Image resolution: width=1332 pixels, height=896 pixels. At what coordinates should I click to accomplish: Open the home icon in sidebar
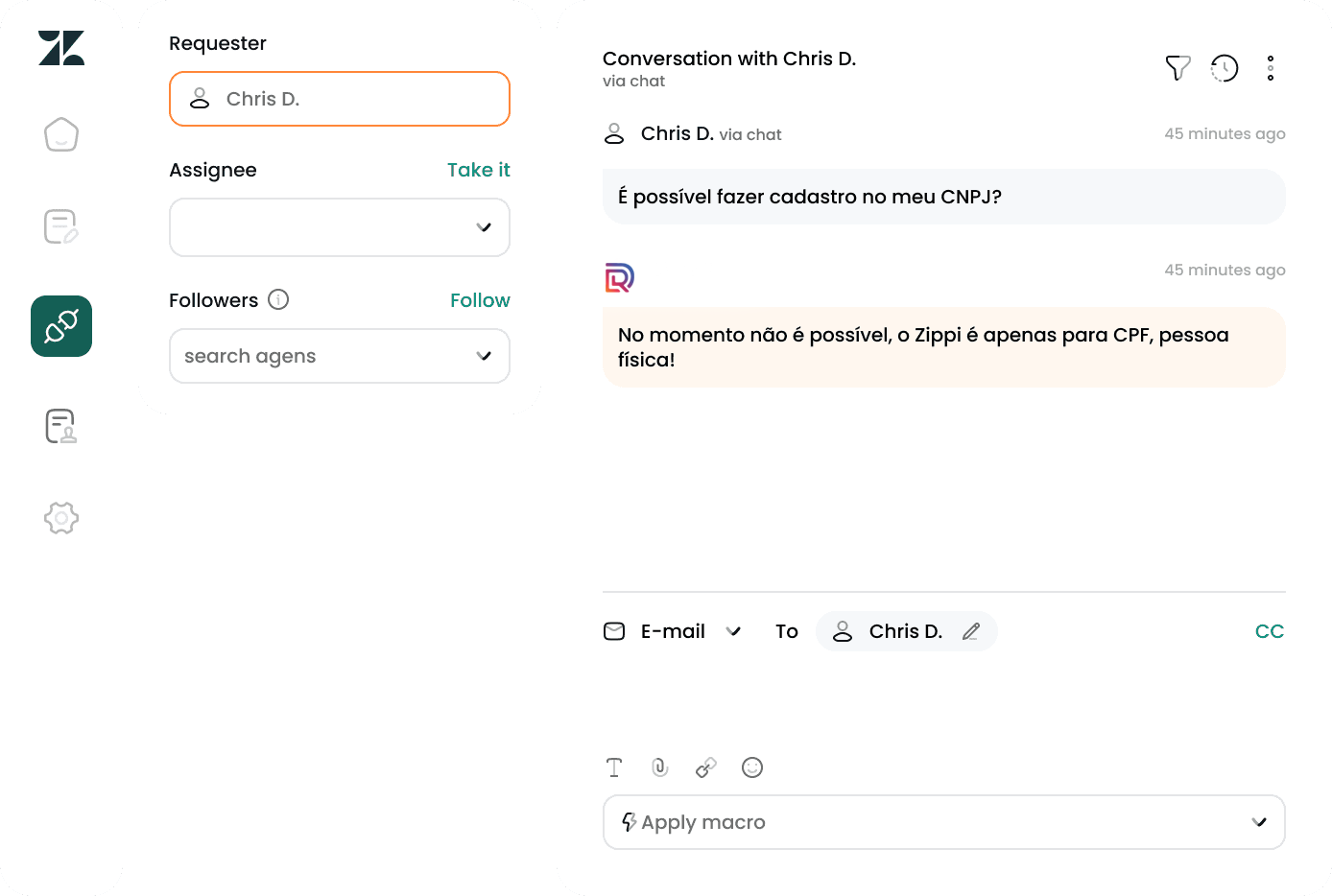61,134
